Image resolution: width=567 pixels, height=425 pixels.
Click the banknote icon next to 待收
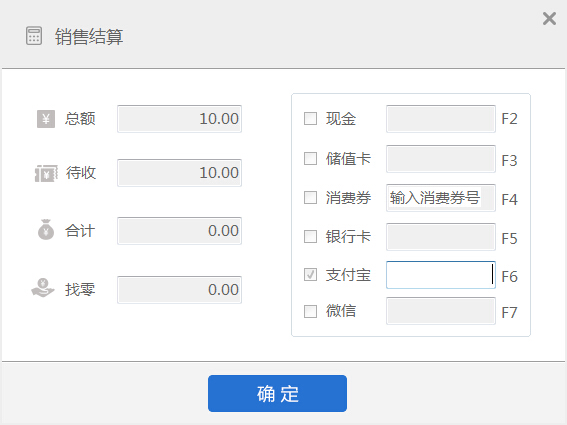(x=46, y=173)
